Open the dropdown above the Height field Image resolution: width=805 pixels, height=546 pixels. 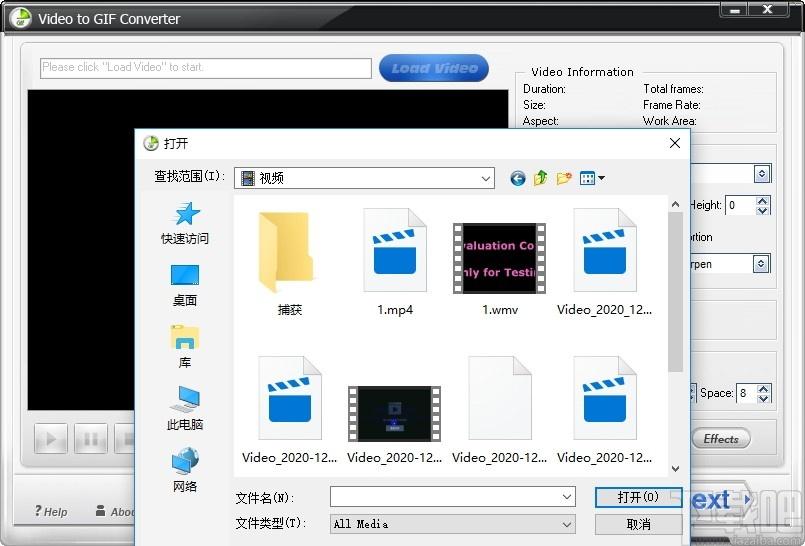[x=762, y=173]
